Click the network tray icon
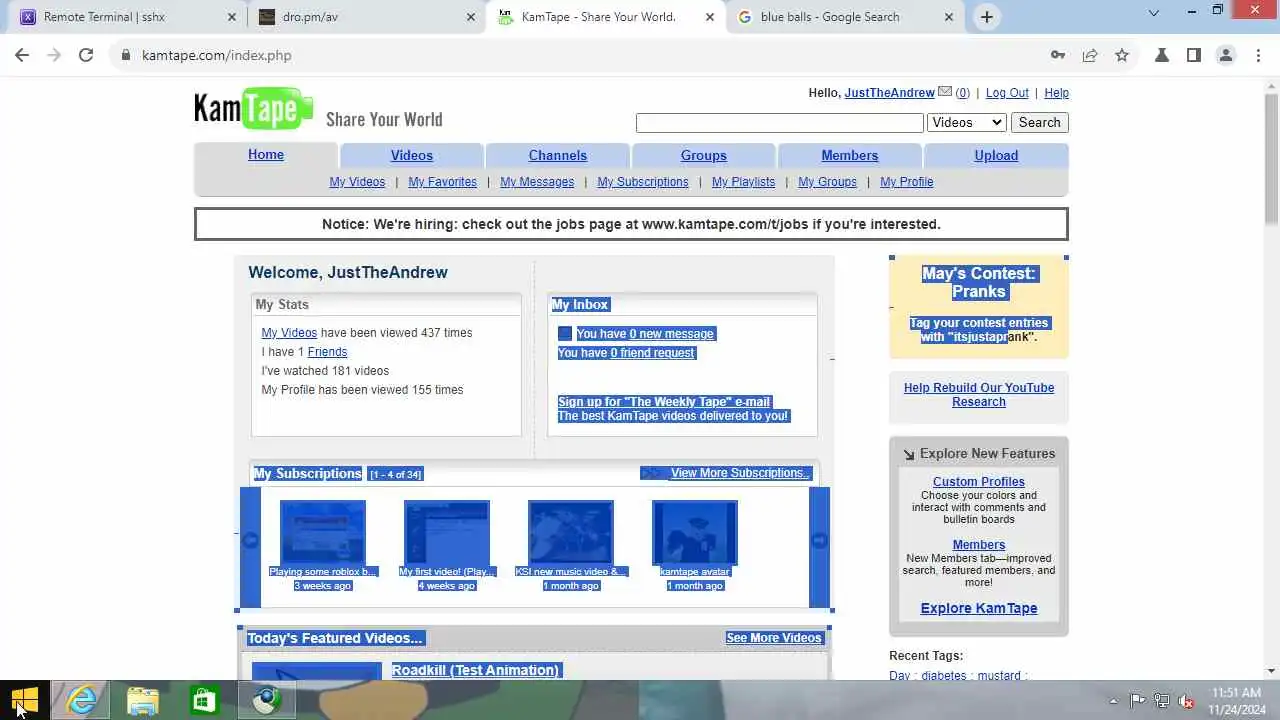Image resolution: width=1280 pixels, height=720 pixels. pos(1162,701)
